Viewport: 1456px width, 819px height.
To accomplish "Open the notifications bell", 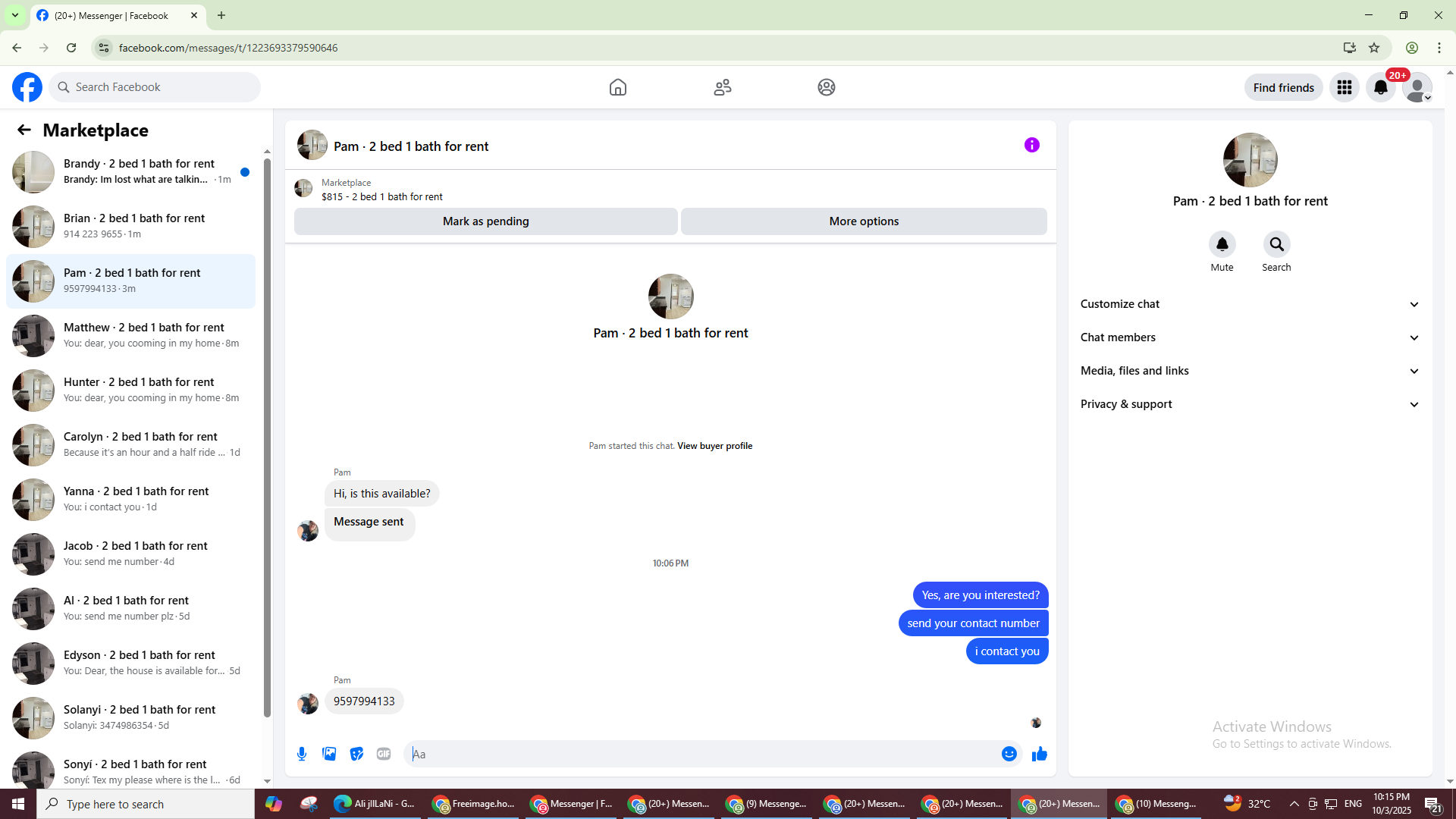I will tap(1381, 87).
